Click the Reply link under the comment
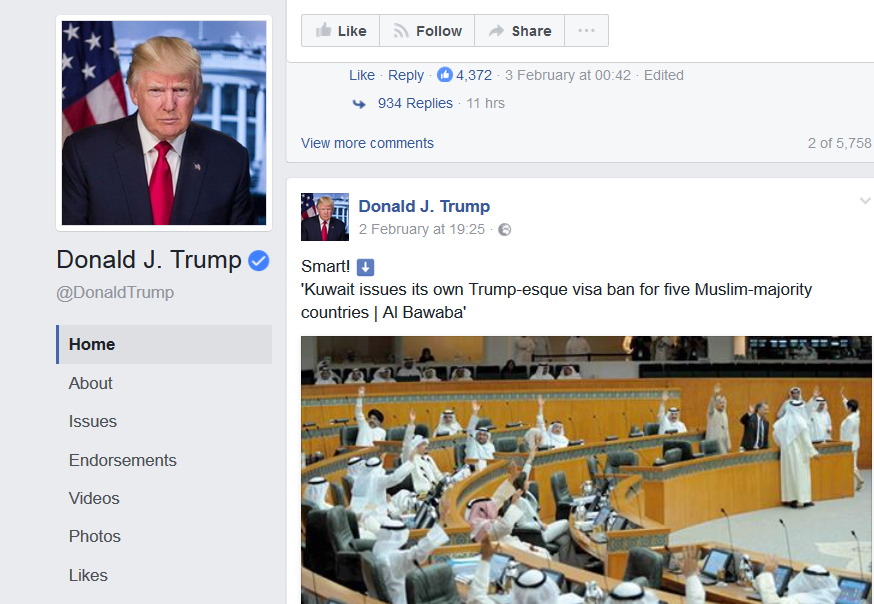The height and width of the screenshot is (604, 874). coord(406,75)
